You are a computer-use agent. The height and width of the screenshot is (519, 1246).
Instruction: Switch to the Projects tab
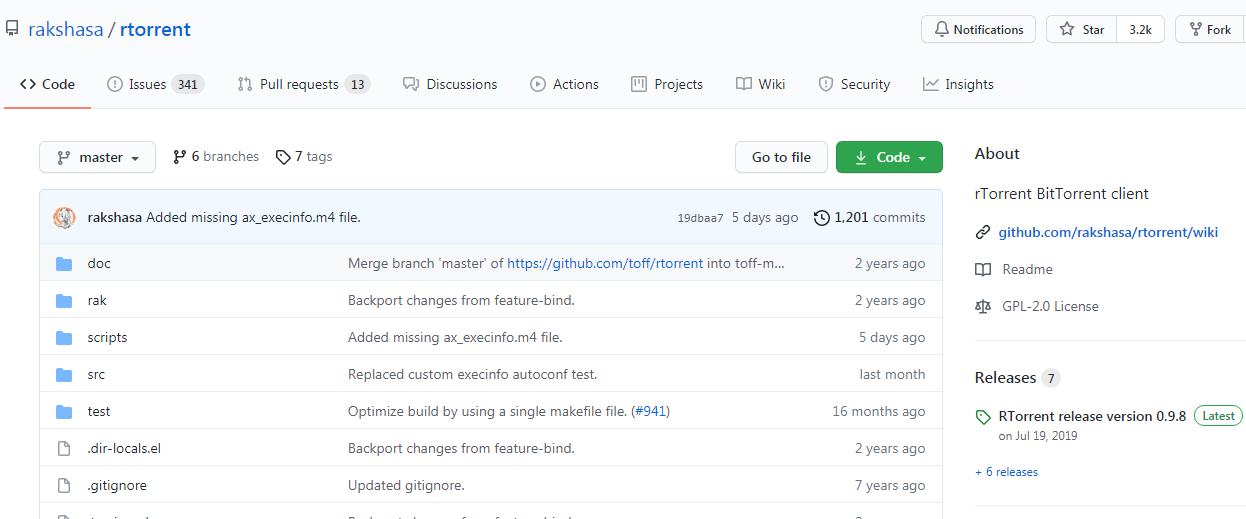coord(667,84)
